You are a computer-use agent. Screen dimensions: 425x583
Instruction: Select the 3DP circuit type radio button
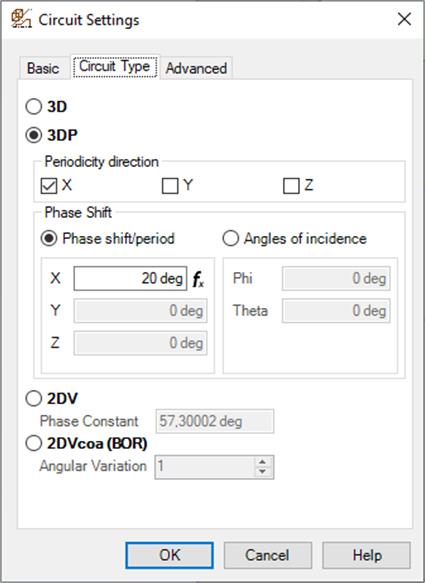coord(34,135)
